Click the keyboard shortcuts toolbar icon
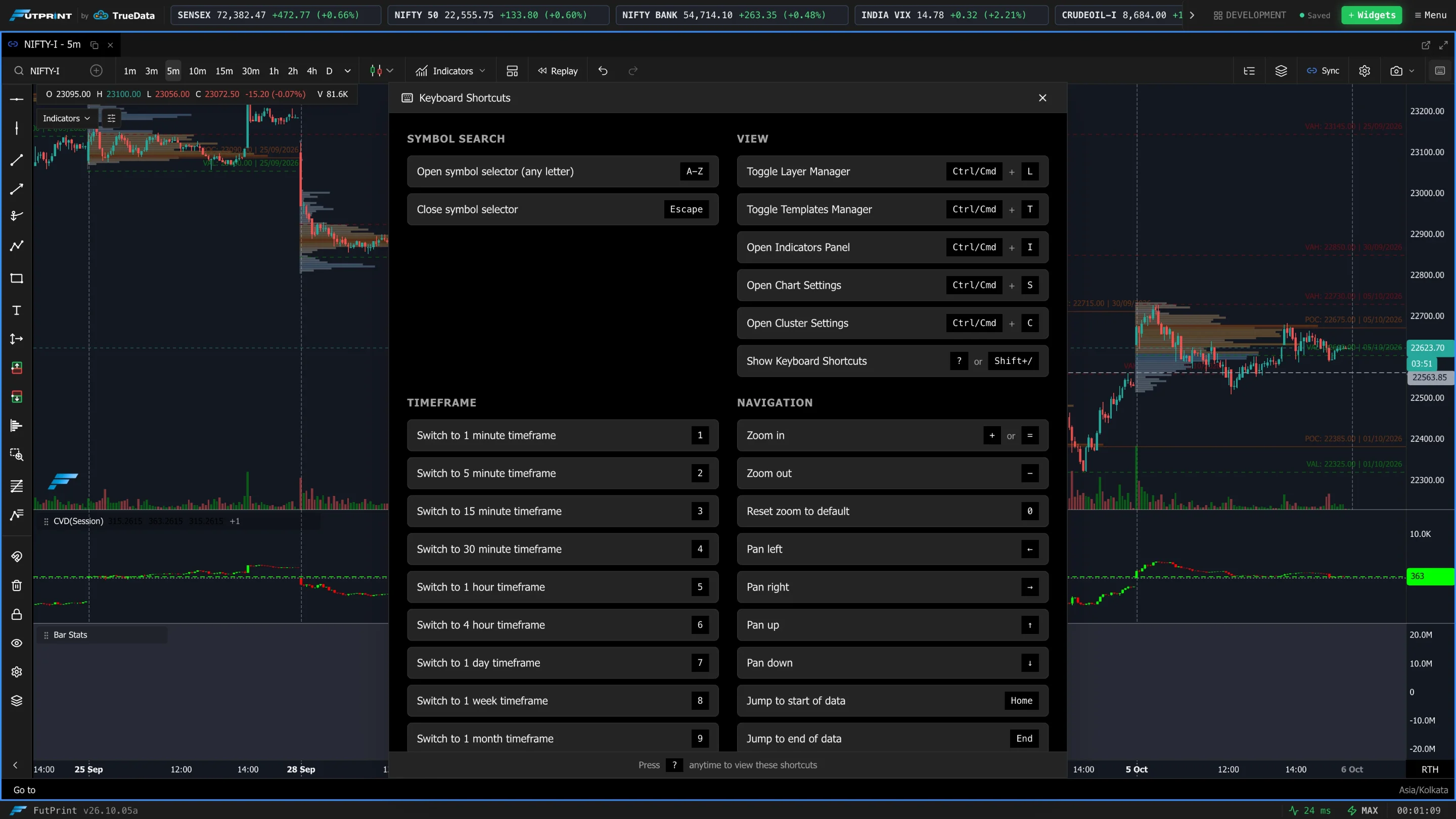 [x=1440, y=71]
